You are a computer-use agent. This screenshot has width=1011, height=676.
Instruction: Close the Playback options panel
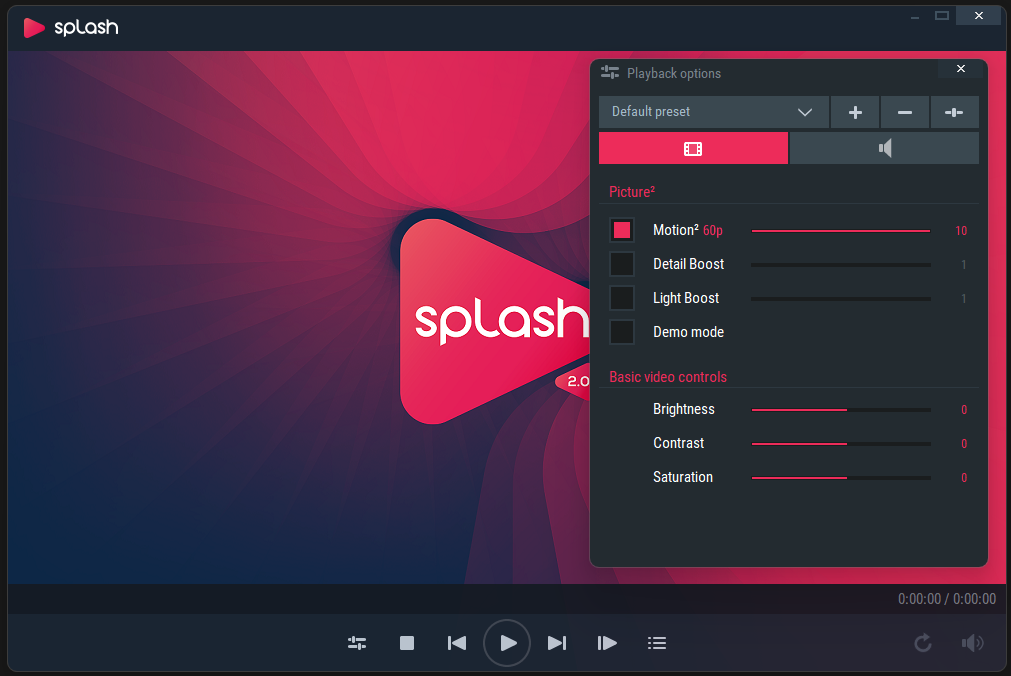pos(961,68)
